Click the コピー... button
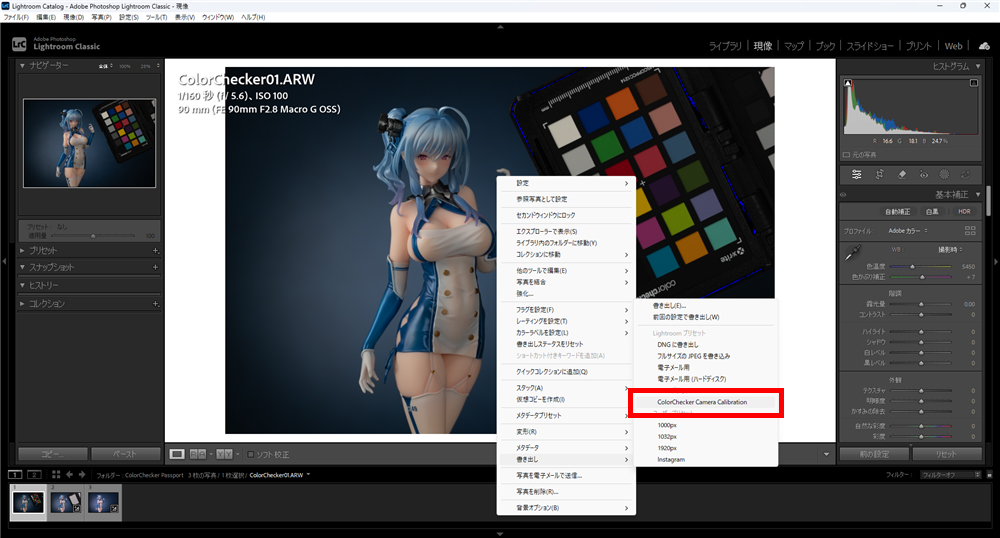 click(x=53, y=454)
